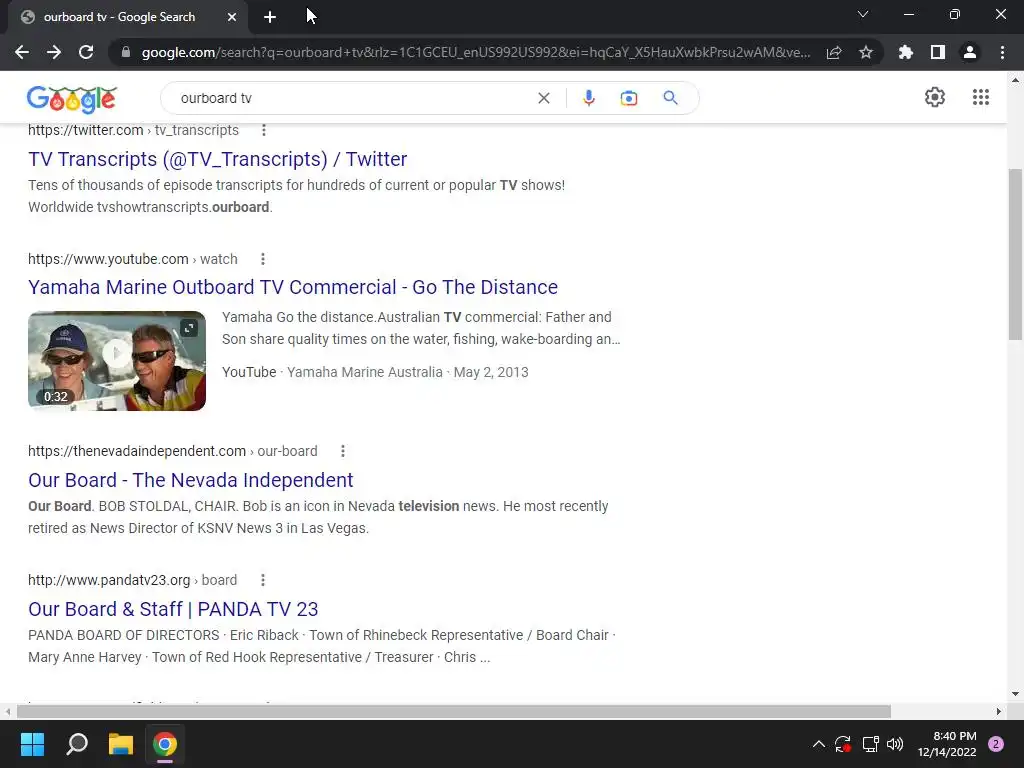Toggle the Chrome side panel icon

tap(938, 52)
